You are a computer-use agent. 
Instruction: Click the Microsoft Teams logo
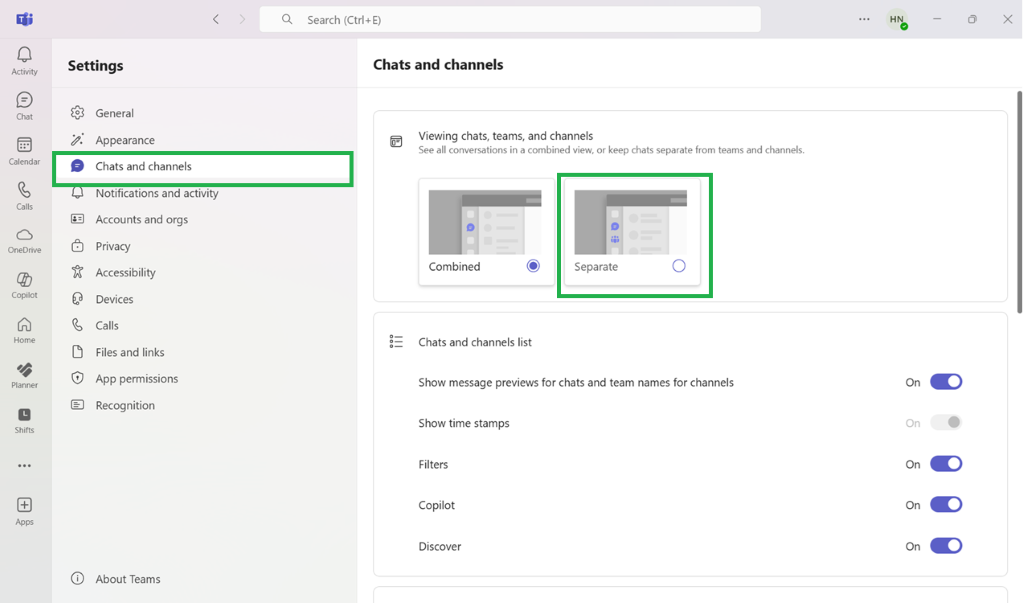[24, 19]
